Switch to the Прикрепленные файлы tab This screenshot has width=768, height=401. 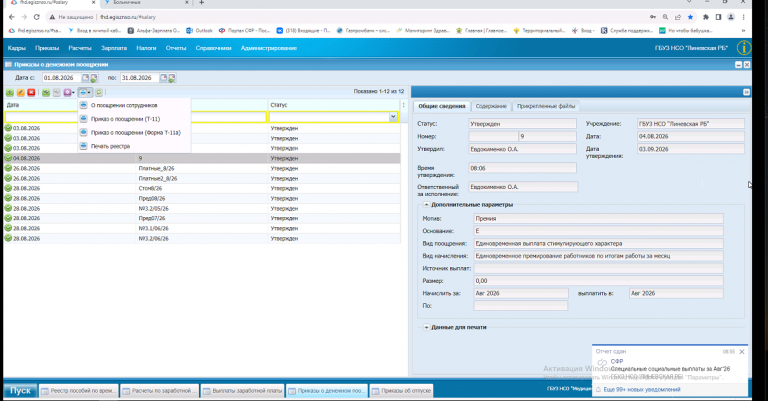[x=546, y=106]
